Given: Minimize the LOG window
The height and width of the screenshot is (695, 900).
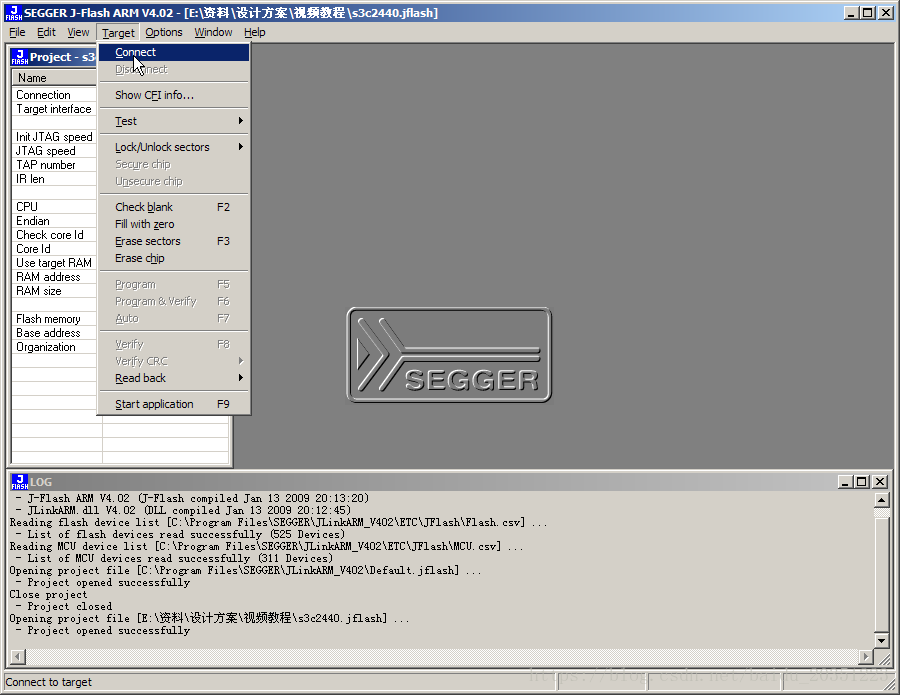Looking at the screenshot, I should (844, 482).
